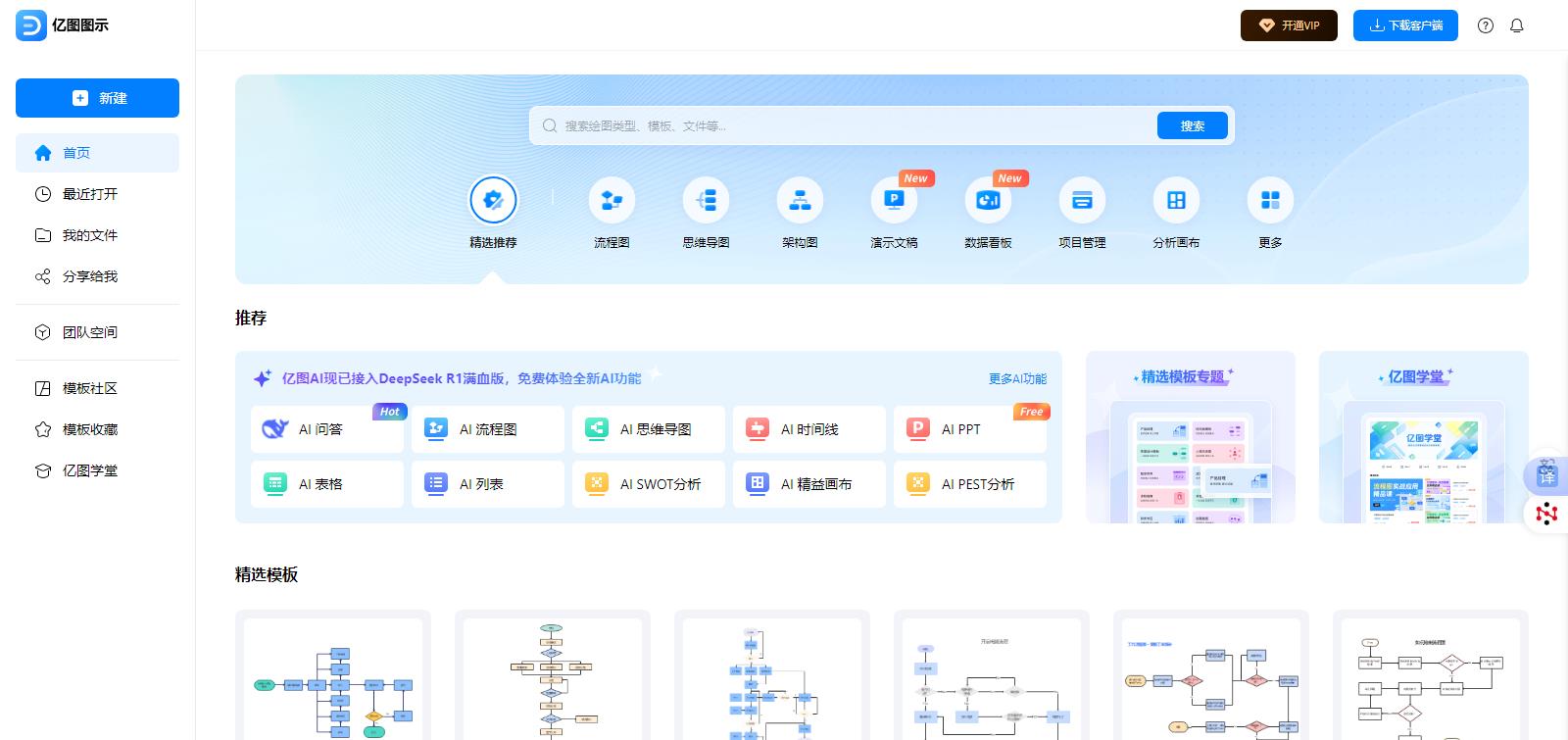Open 团队空间 team space
1568x740 pixels.
97,332
